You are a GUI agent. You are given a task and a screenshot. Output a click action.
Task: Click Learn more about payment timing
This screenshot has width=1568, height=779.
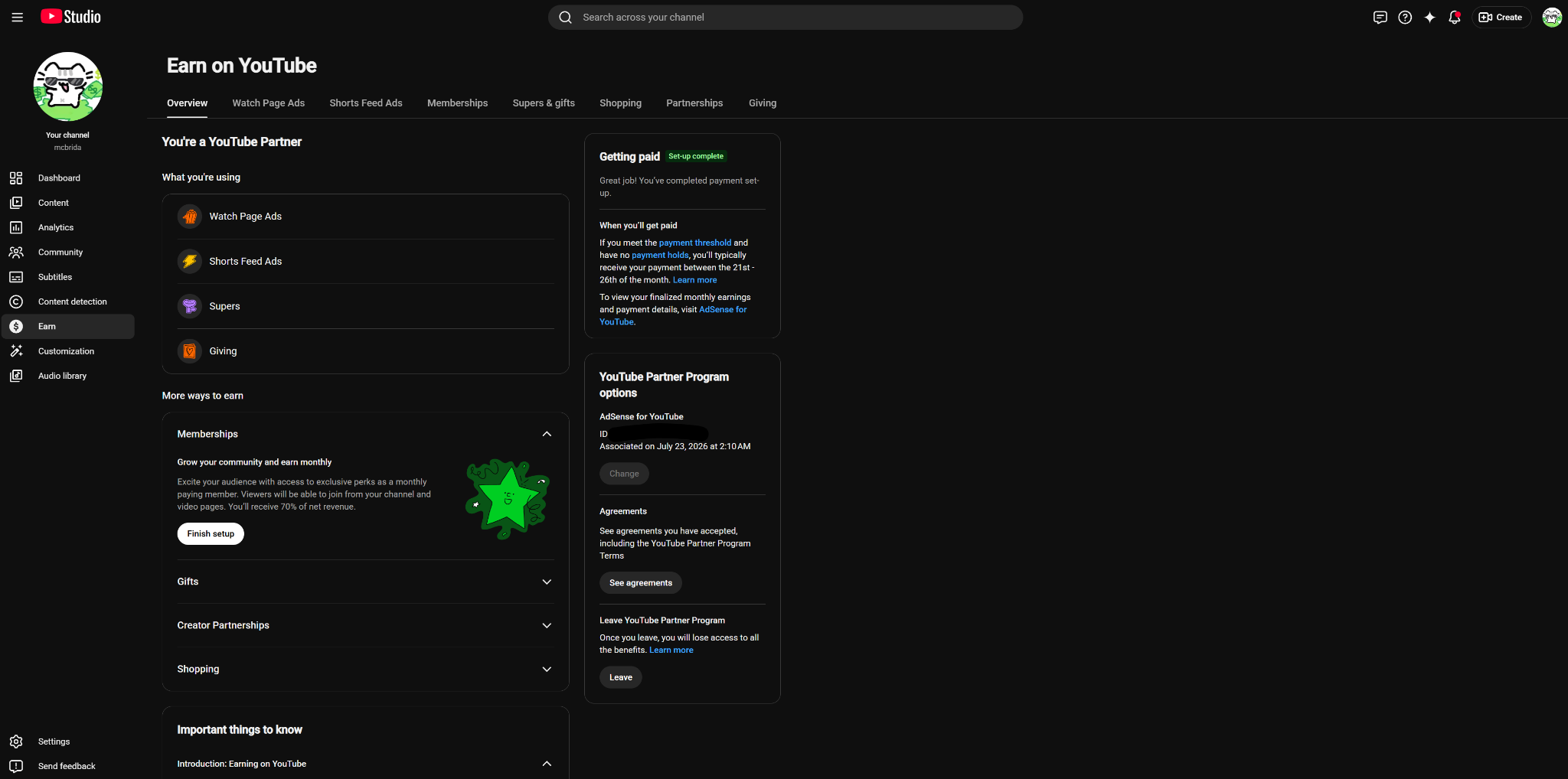click(695, 280)
